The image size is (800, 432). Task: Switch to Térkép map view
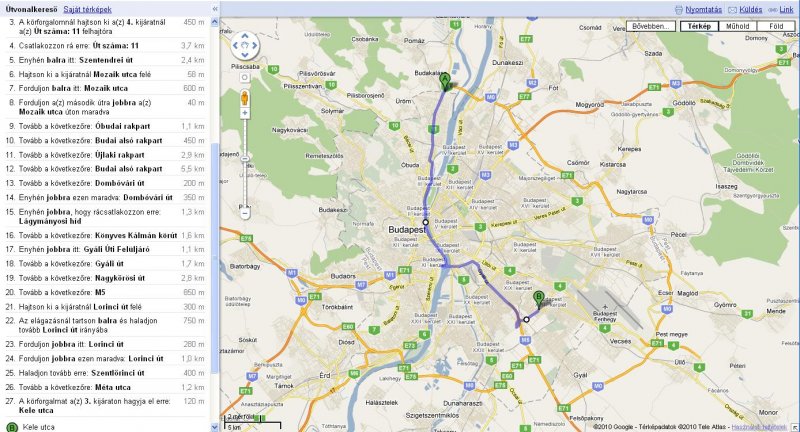click(699, 26)
